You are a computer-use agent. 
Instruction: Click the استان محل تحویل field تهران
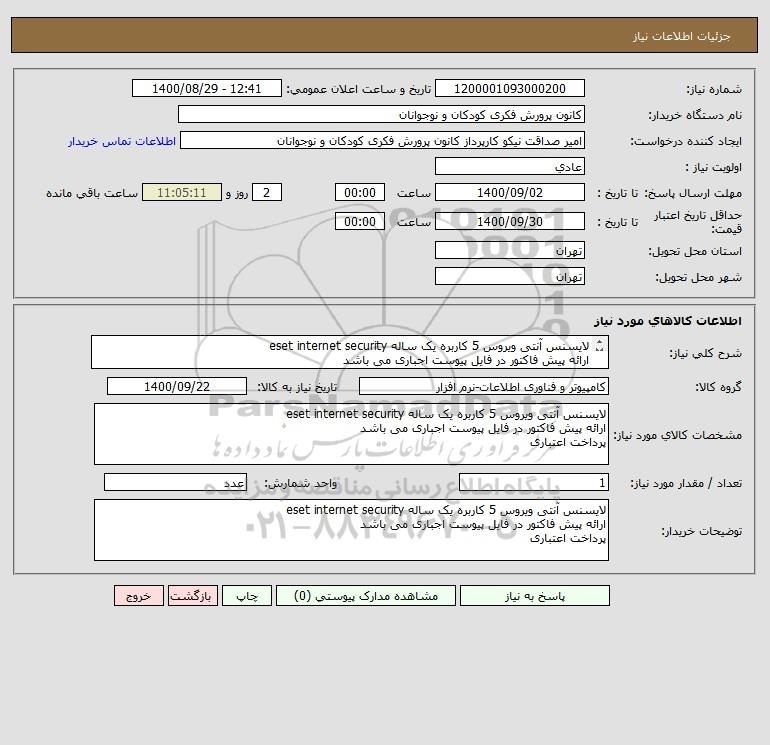(x=510, y=250)
